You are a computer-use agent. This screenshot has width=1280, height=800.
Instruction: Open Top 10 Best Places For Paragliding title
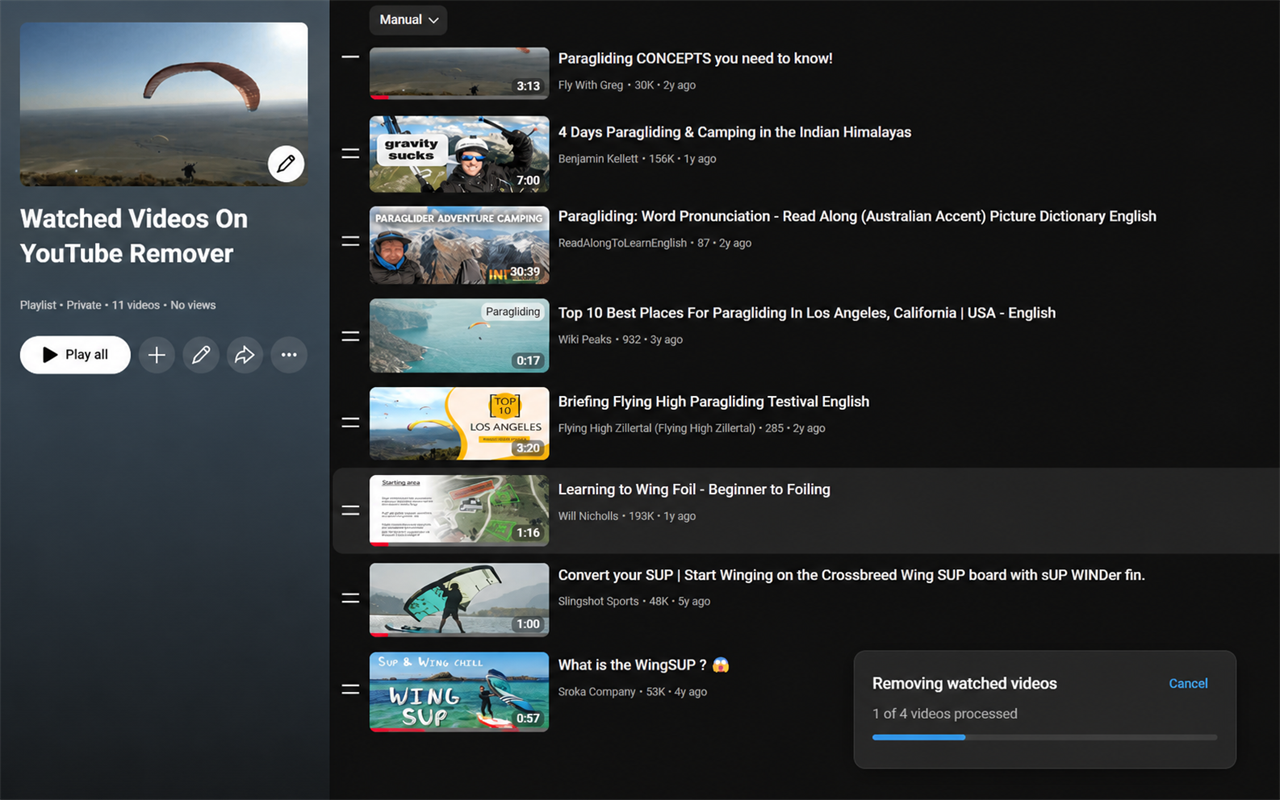click(807, 313)
